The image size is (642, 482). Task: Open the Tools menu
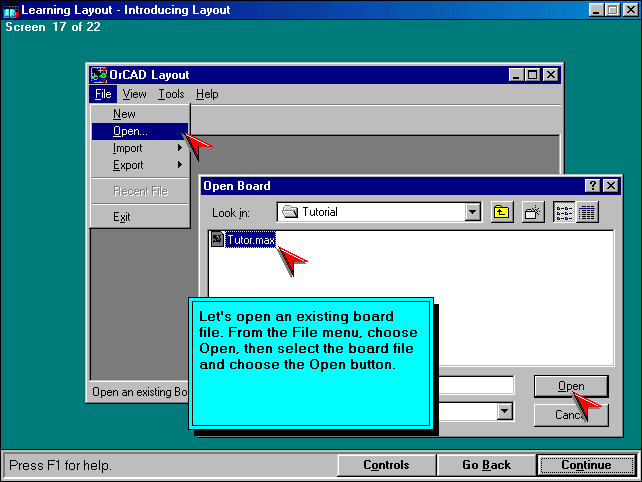[171, 94]
